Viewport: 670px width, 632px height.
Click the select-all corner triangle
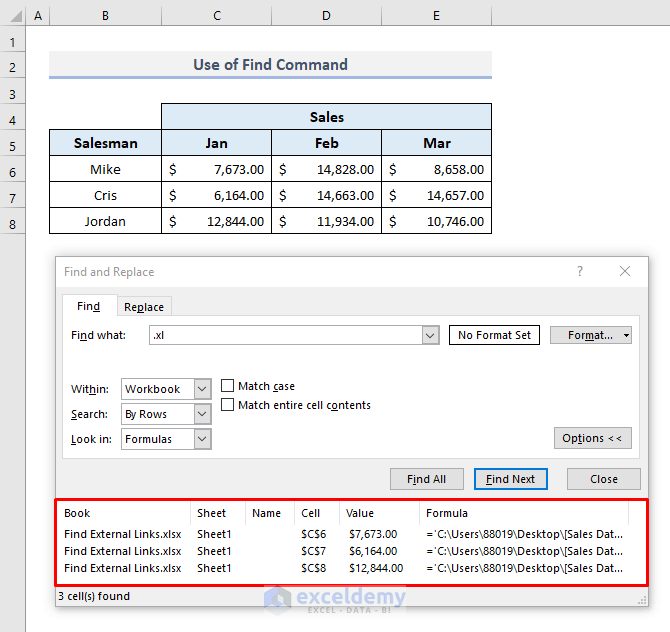(x=16, y=16)
